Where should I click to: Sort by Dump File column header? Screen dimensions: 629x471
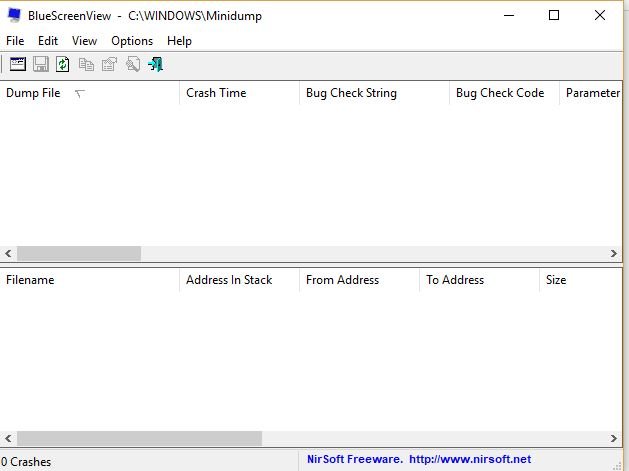[89, 93]
